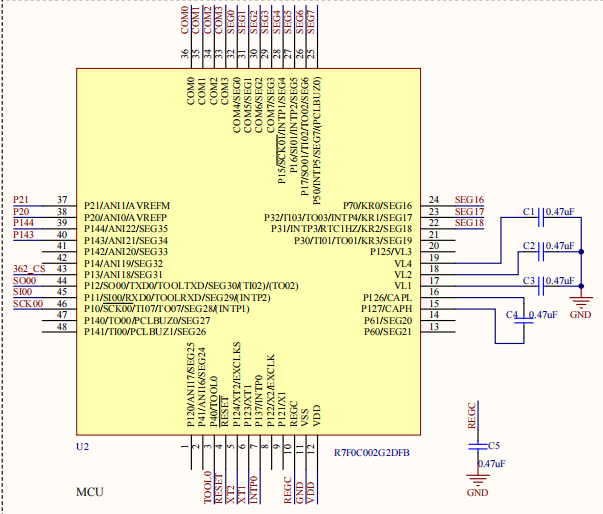Select the INTP0 net label below pin 7
Viewport: 603px width, 514px height.
253,490
